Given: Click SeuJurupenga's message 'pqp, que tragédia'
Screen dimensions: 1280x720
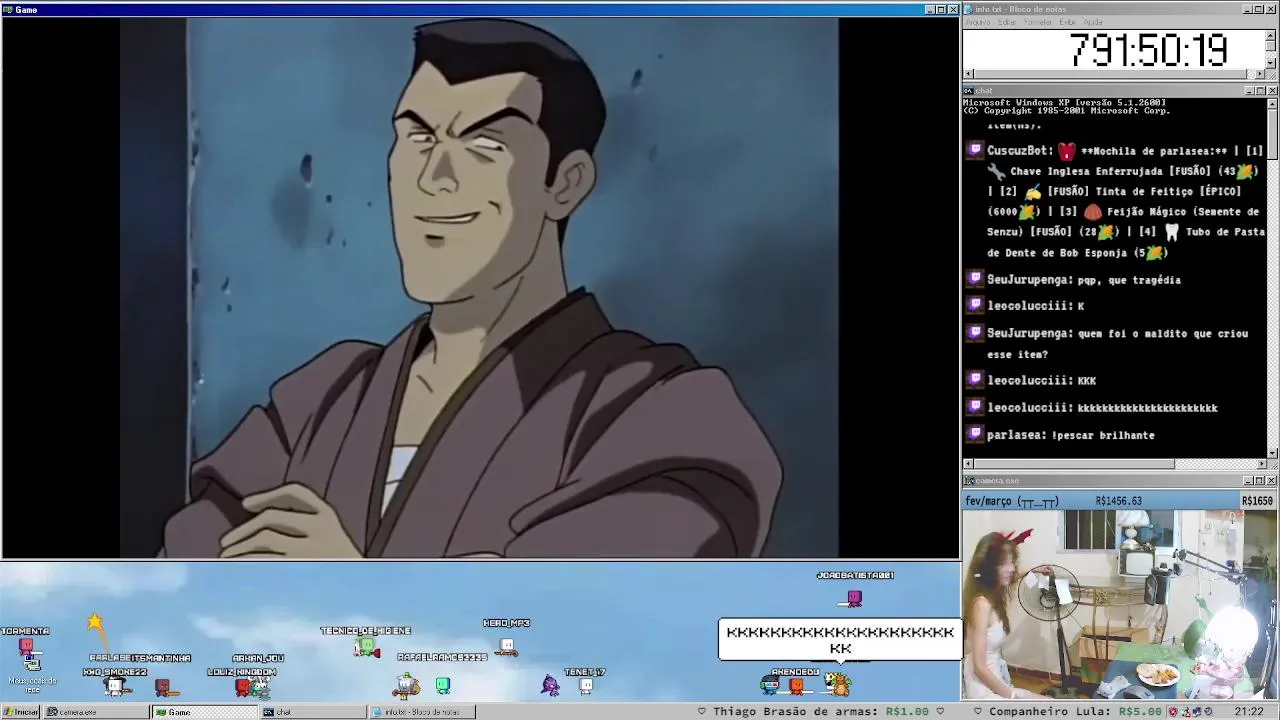Looking at the screenshot, I should 1129,280.
